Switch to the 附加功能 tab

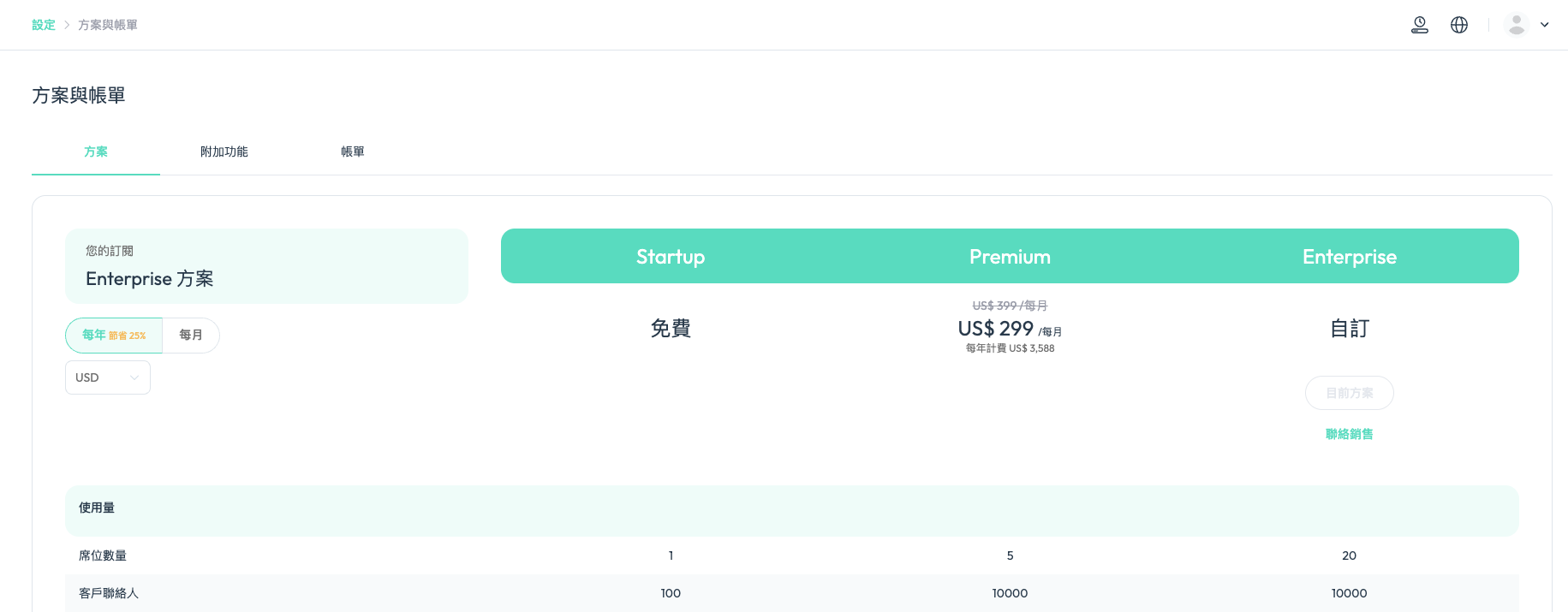pos(224,152)
